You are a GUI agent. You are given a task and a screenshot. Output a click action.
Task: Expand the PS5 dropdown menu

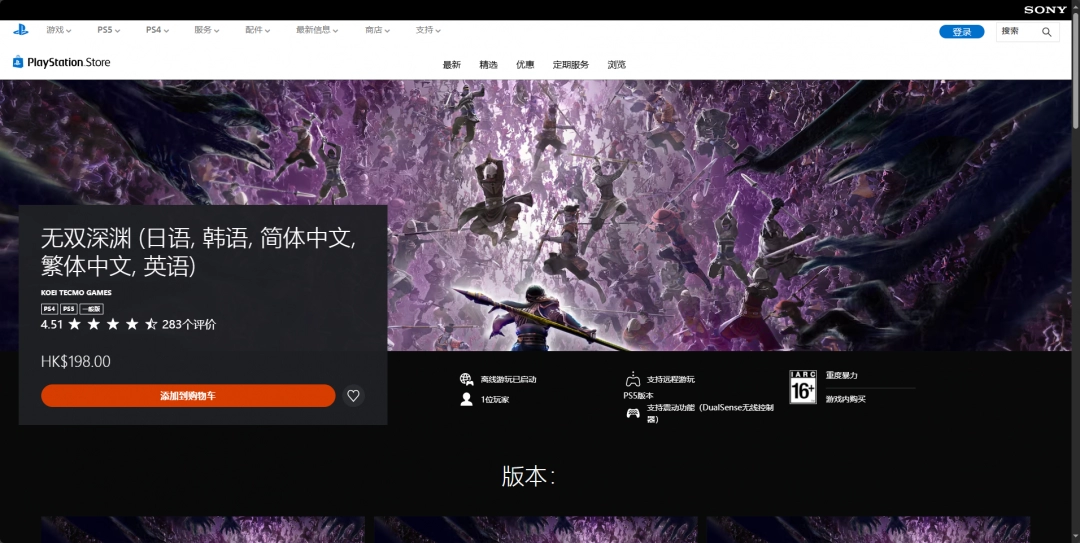[x=108, y=30]
